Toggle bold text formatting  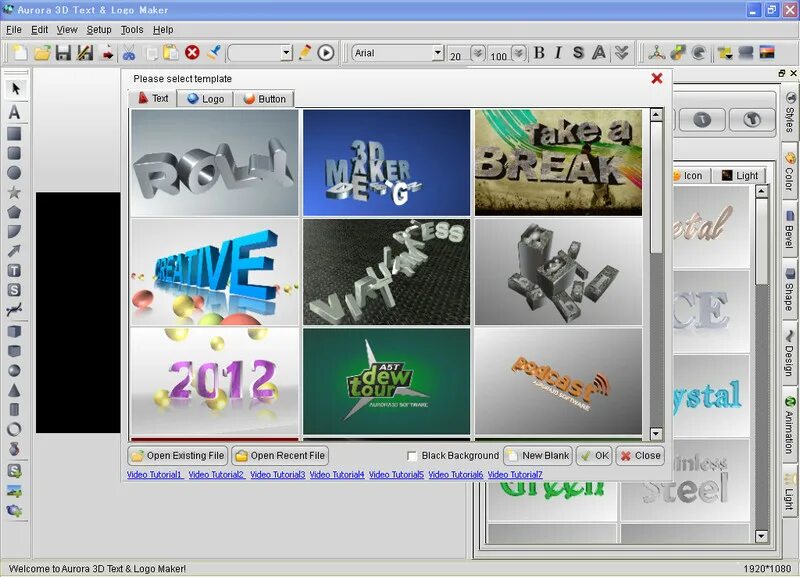tap(539, 53)
